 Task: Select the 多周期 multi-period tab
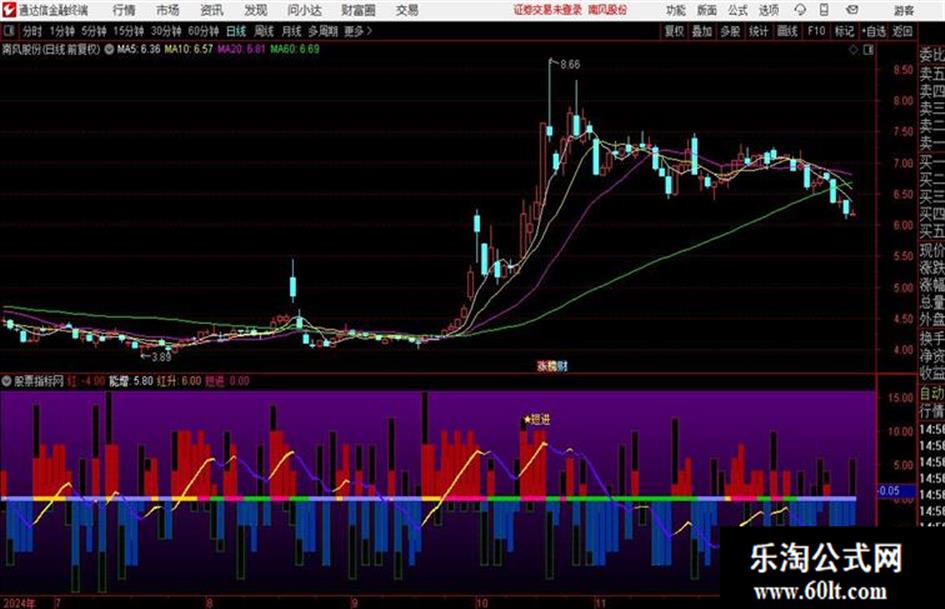pyautogui.click(x=323, y=31)
